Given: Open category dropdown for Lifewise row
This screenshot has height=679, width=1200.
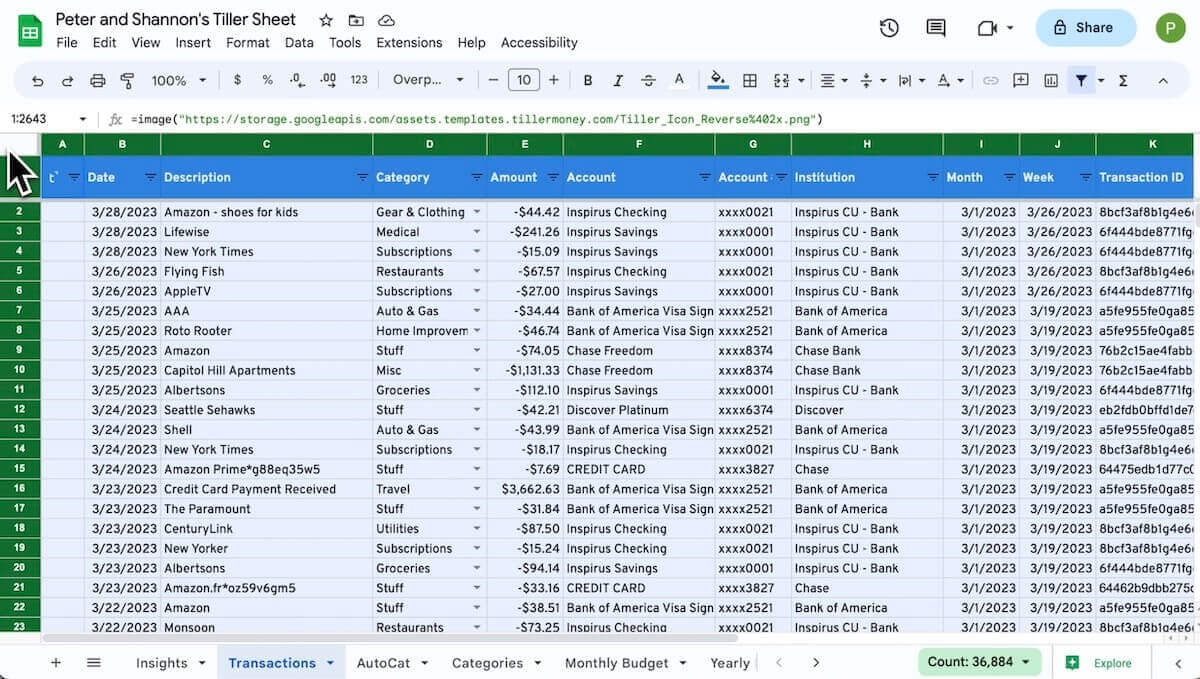Looking at the screenshot, I should (477, 232).
